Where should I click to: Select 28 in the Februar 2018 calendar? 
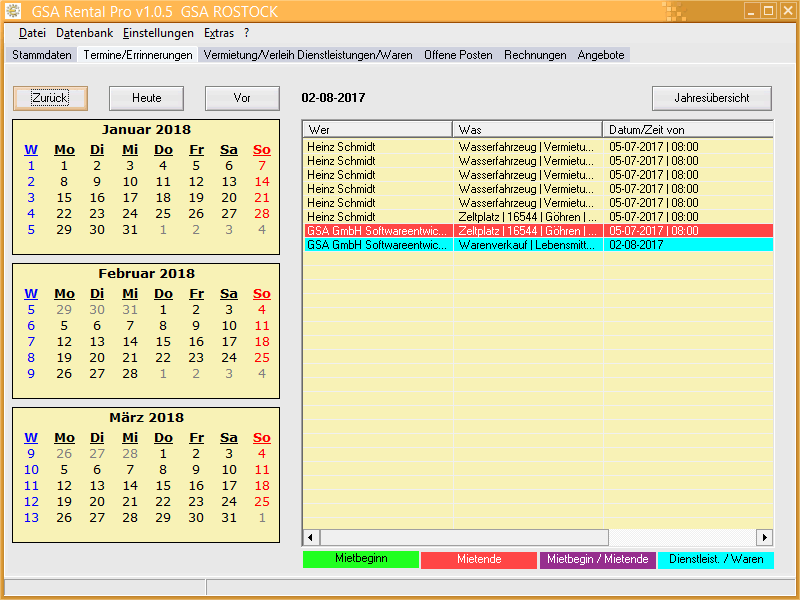[x=130, y=373]
